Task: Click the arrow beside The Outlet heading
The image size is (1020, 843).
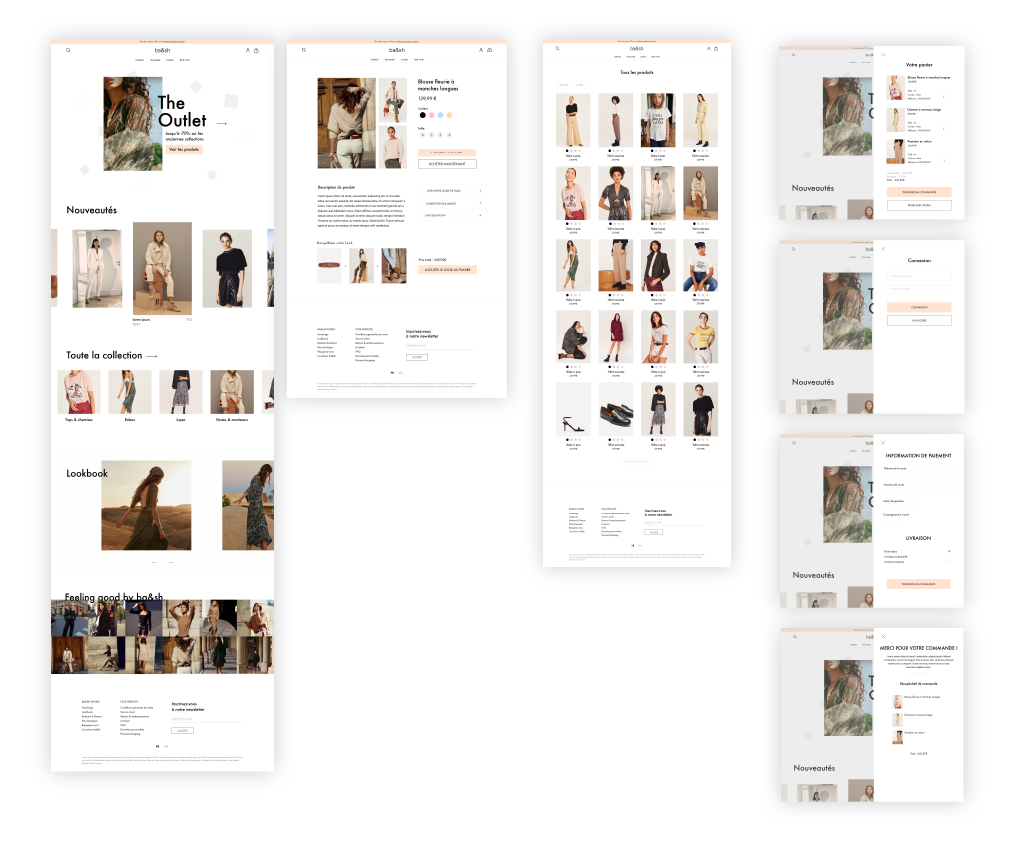Action: 222,124
